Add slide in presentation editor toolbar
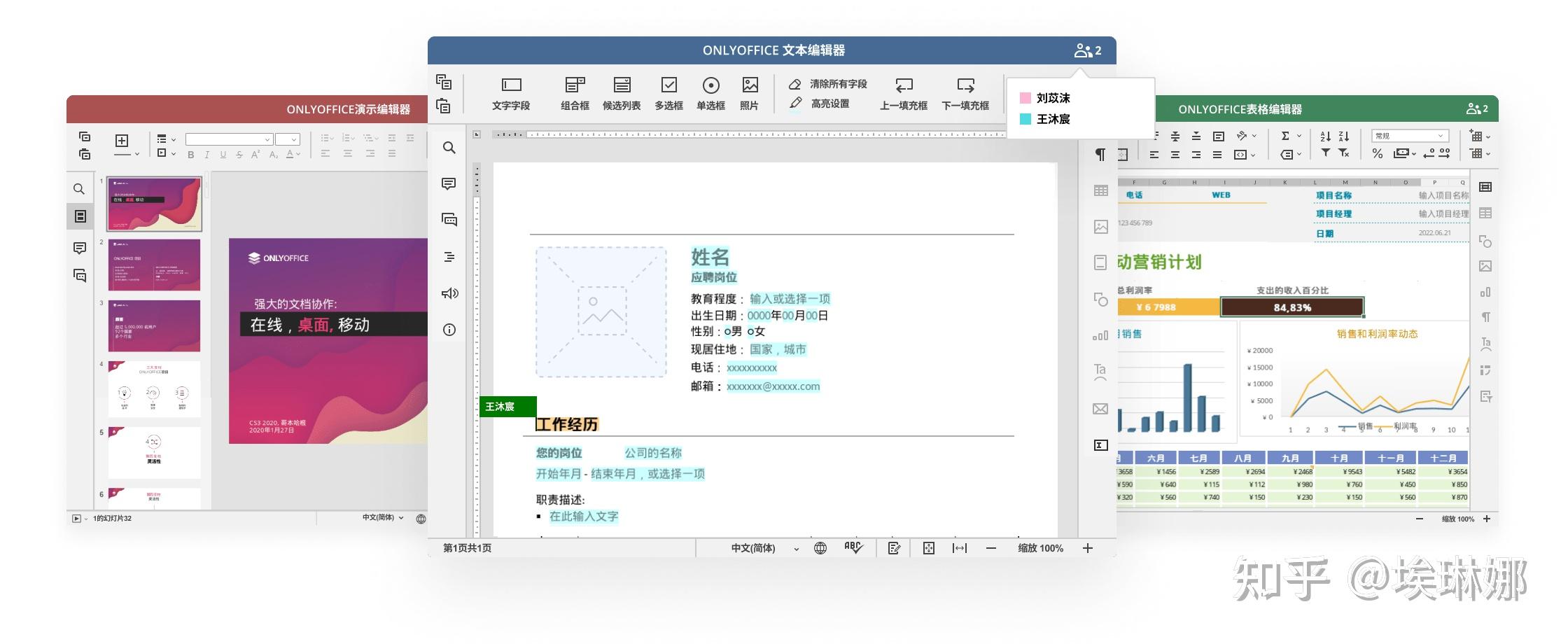The image size is (1568, 644). [122, 141]
